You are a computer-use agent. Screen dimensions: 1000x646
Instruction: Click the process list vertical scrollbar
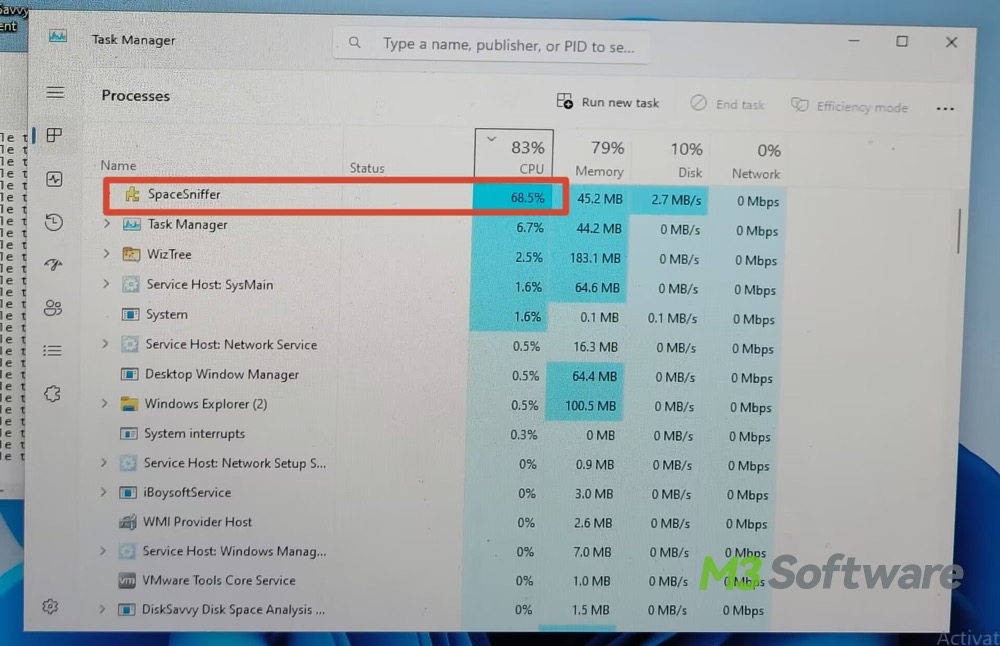[x=958, y=231]
